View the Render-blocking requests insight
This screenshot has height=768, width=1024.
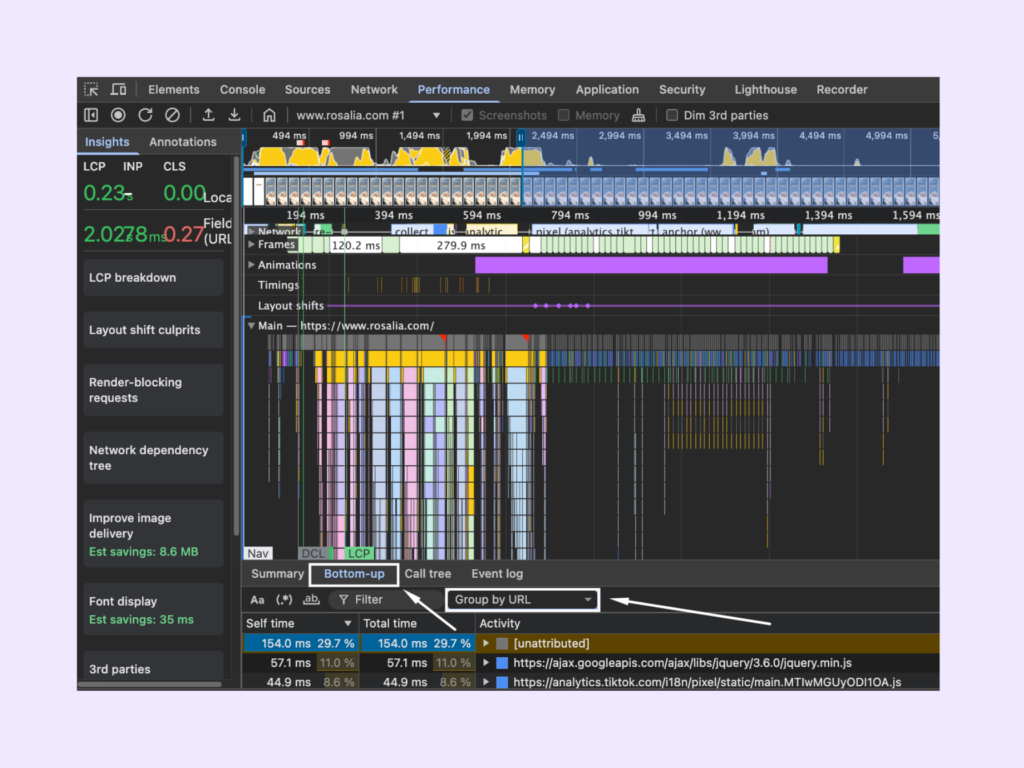(153, 390)
